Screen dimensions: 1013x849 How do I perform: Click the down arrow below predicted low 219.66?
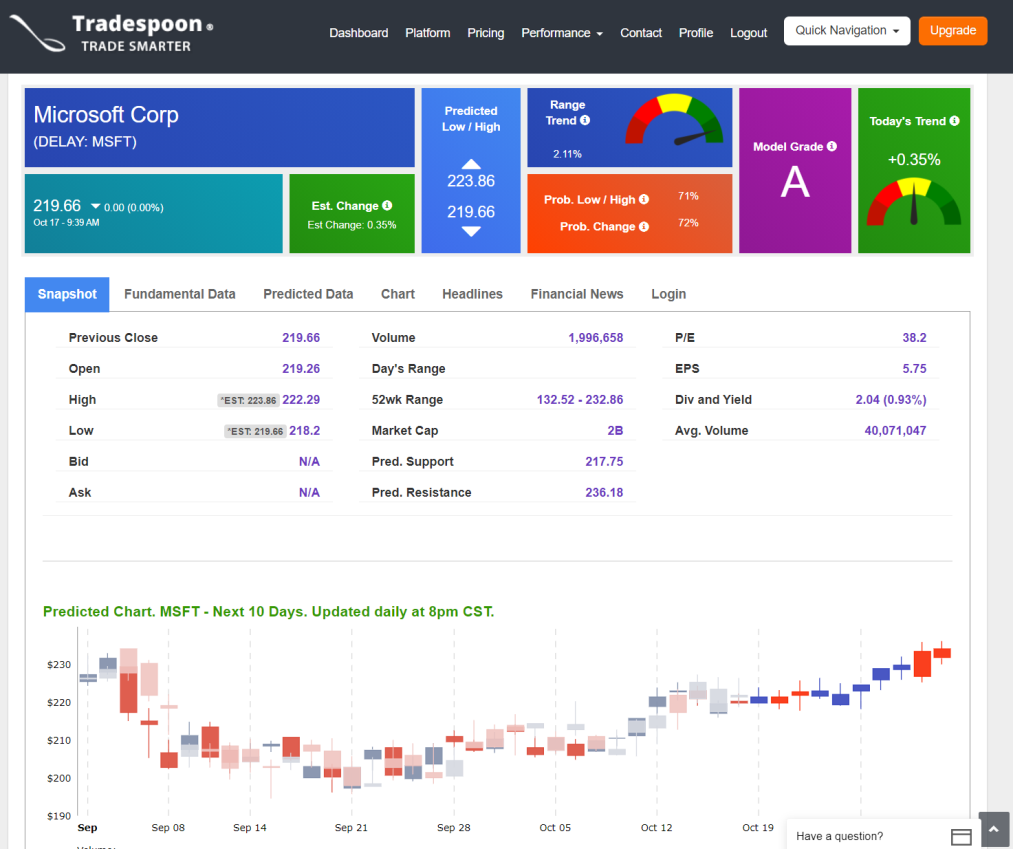point(471,231)
